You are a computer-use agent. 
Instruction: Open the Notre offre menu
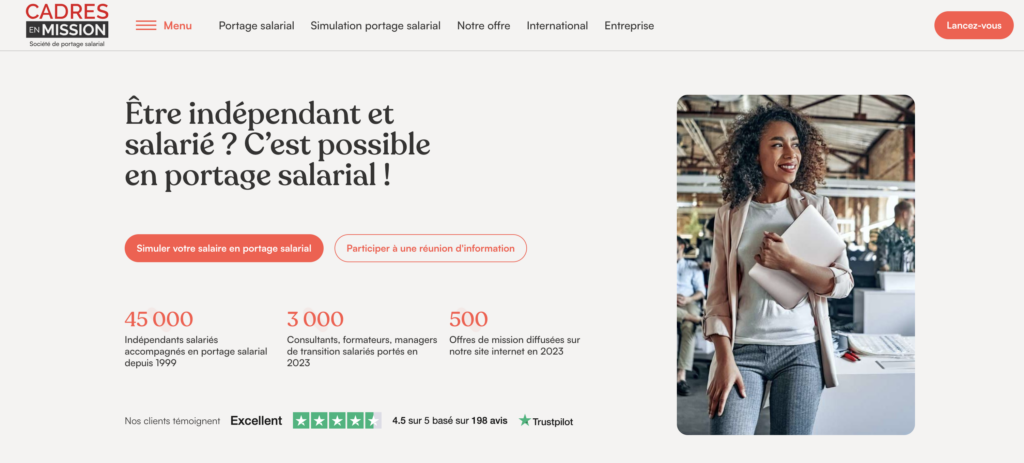click(483, 25)
